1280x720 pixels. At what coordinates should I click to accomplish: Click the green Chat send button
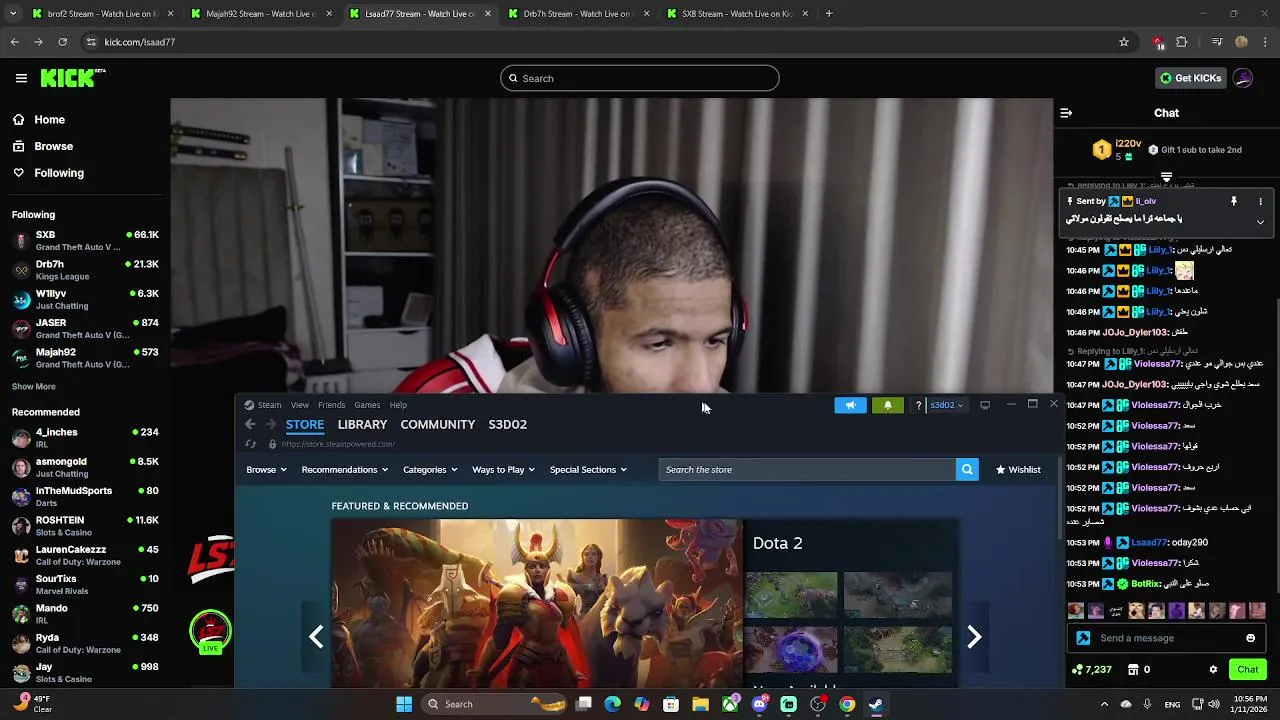point(1247,669)
